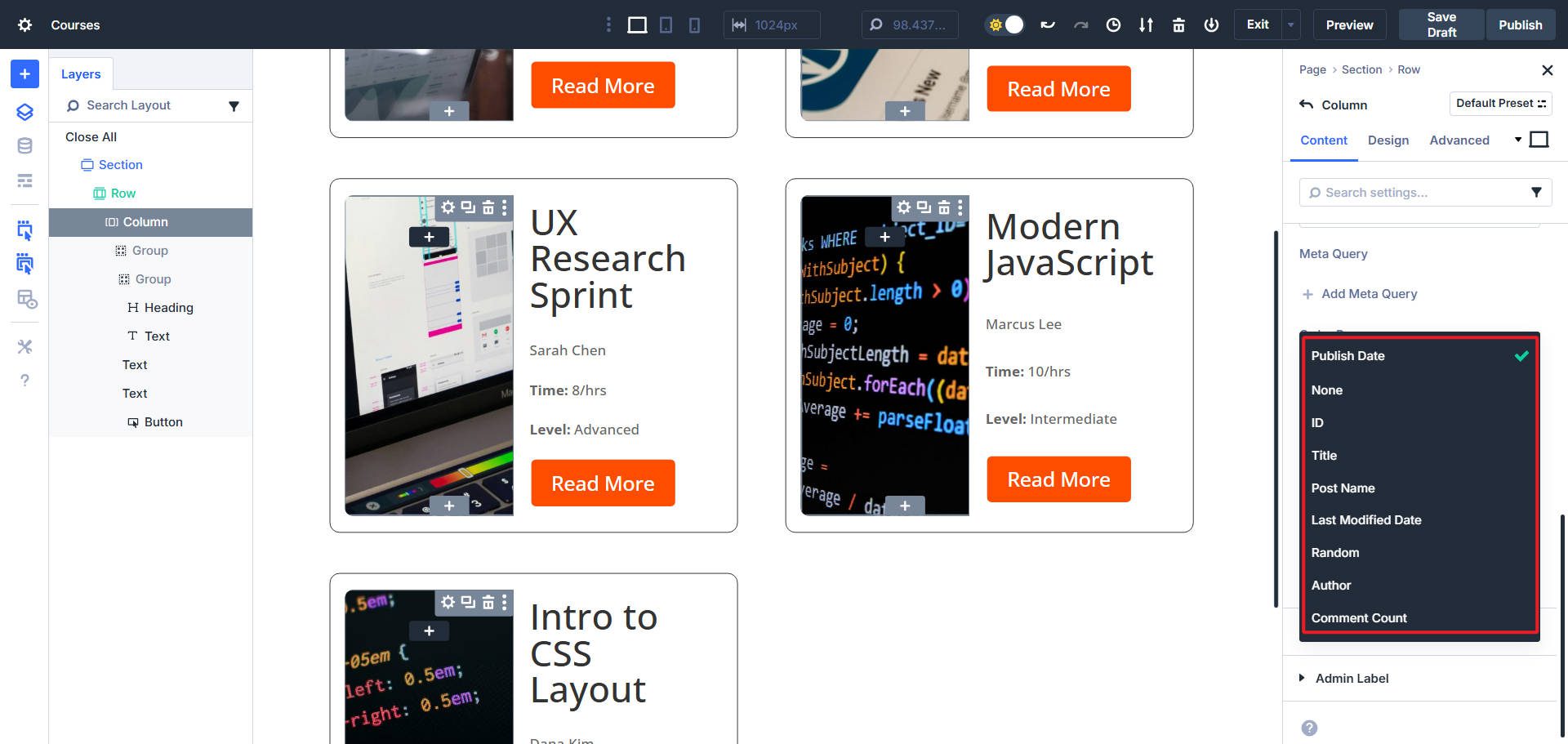Open the builder settings wrench icon
The height and width of the screenshot is (744, 1568).
pos(24,346)
